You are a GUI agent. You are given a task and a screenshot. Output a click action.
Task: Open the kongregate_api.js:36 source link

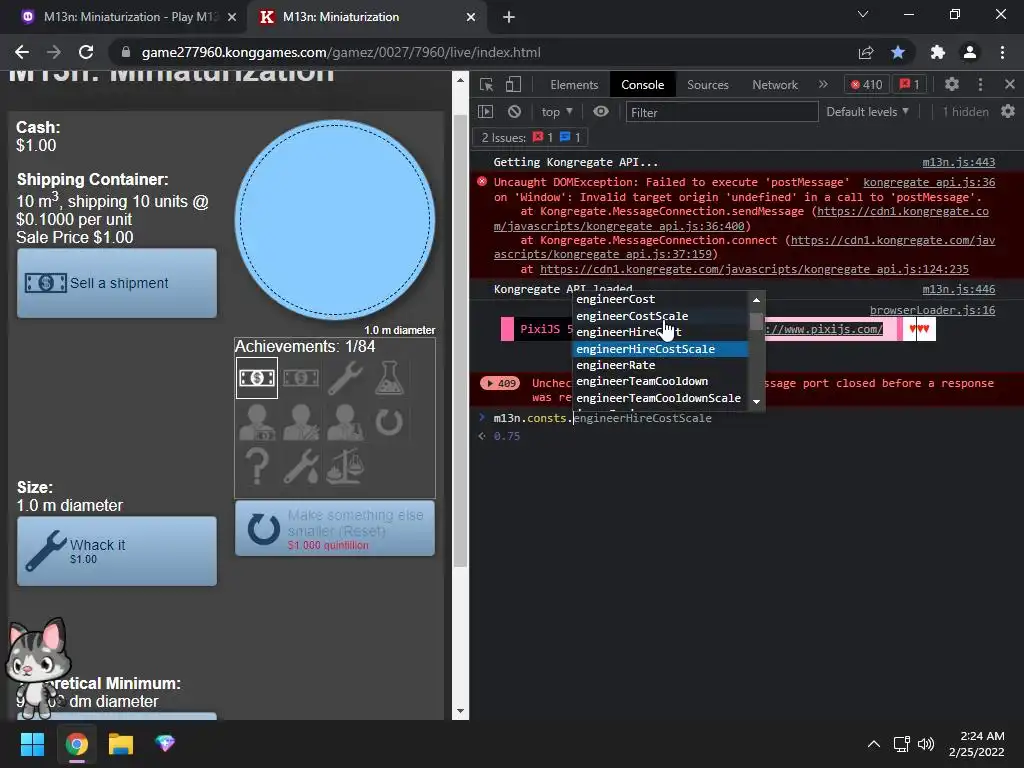[x=929, y=182]
